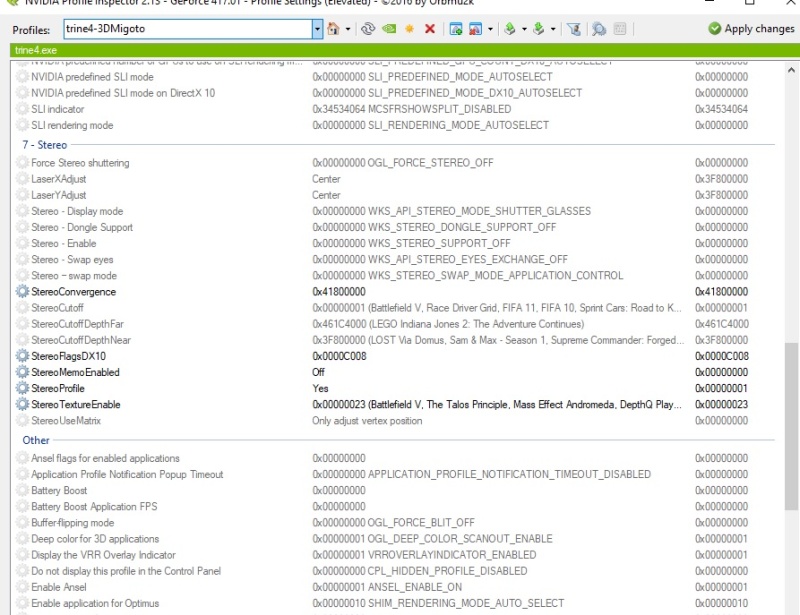Select 'Display the VRR Overlay Indicator' row

(392, 555)
